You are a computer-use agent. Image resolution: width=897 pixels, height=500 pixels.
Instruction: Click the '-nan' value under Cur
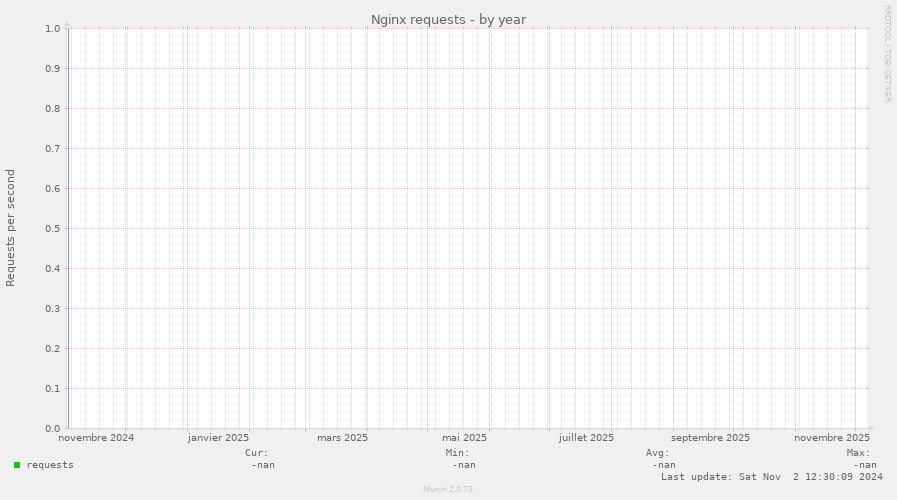click(x=263, y=465)
